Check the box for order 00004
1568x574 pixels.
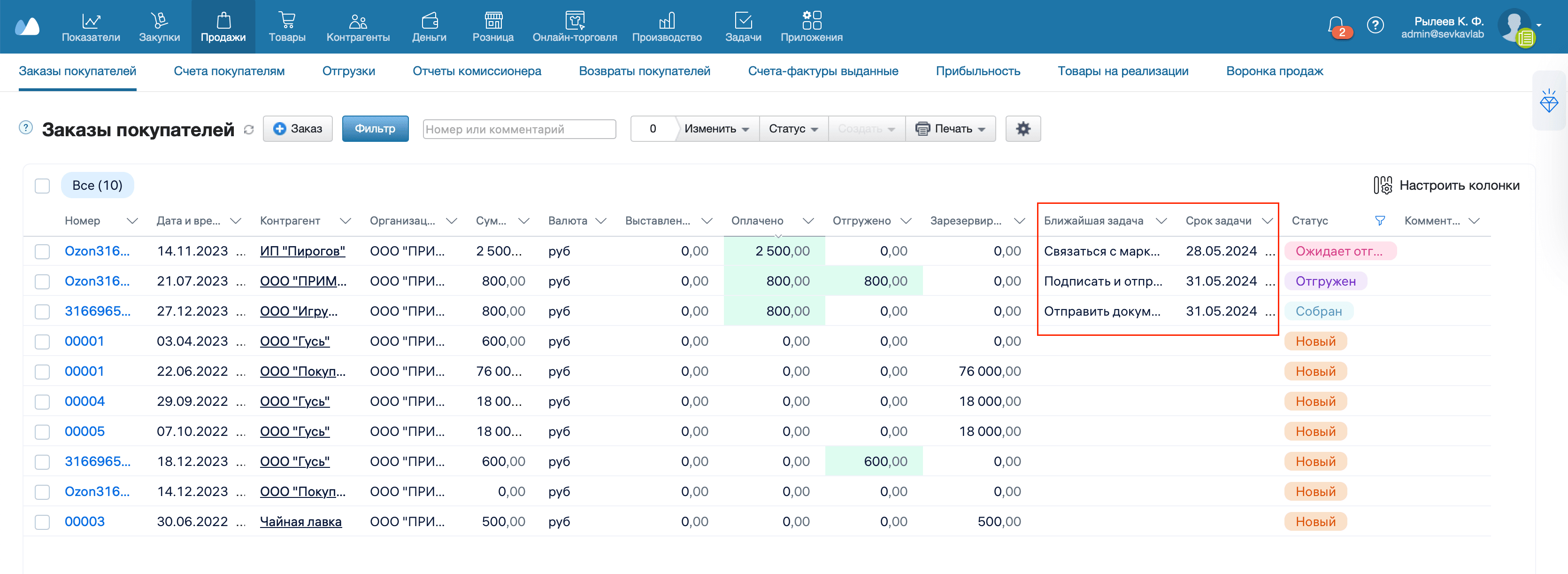(x=42, y=402)
